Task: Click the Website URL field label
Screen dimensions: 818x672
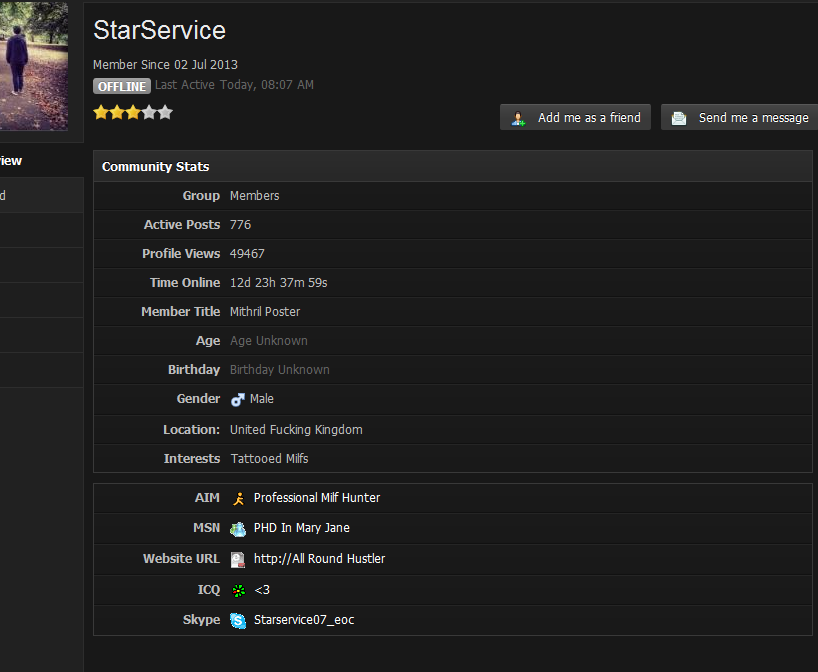Action: [x=181, y=559]
